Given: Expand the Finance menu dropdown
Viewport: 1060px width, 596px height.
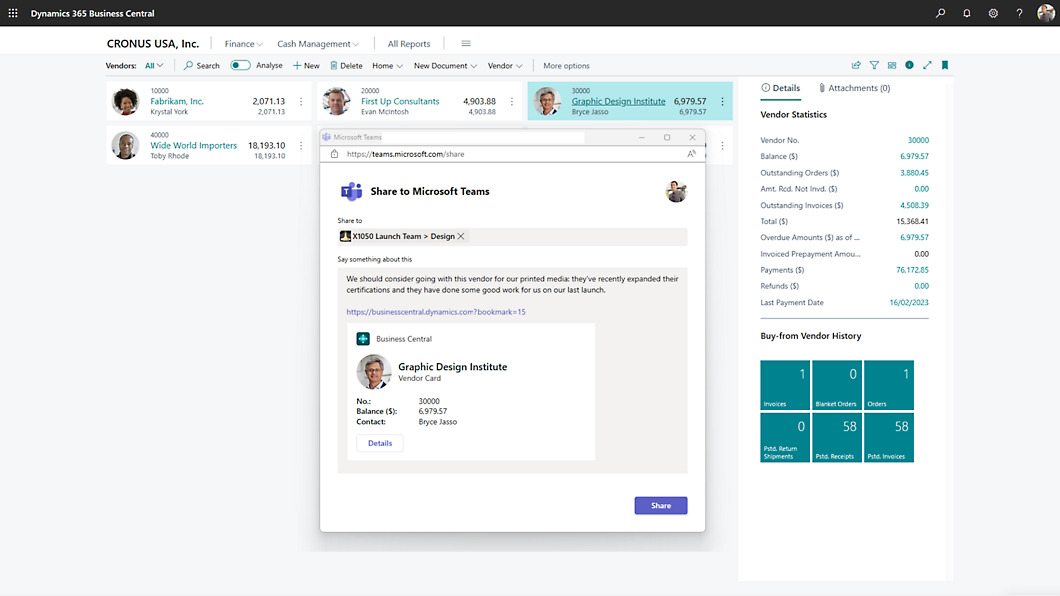Looking at the screenshot, I should pyautogui.click(x=243, y=44).
